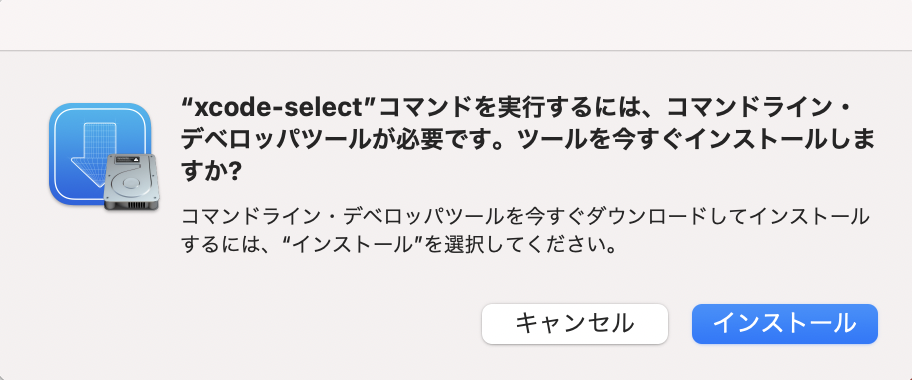This screenshot has width=912, height=380.
Task: Click 選択してください in the description
Action: coord(526,244)
